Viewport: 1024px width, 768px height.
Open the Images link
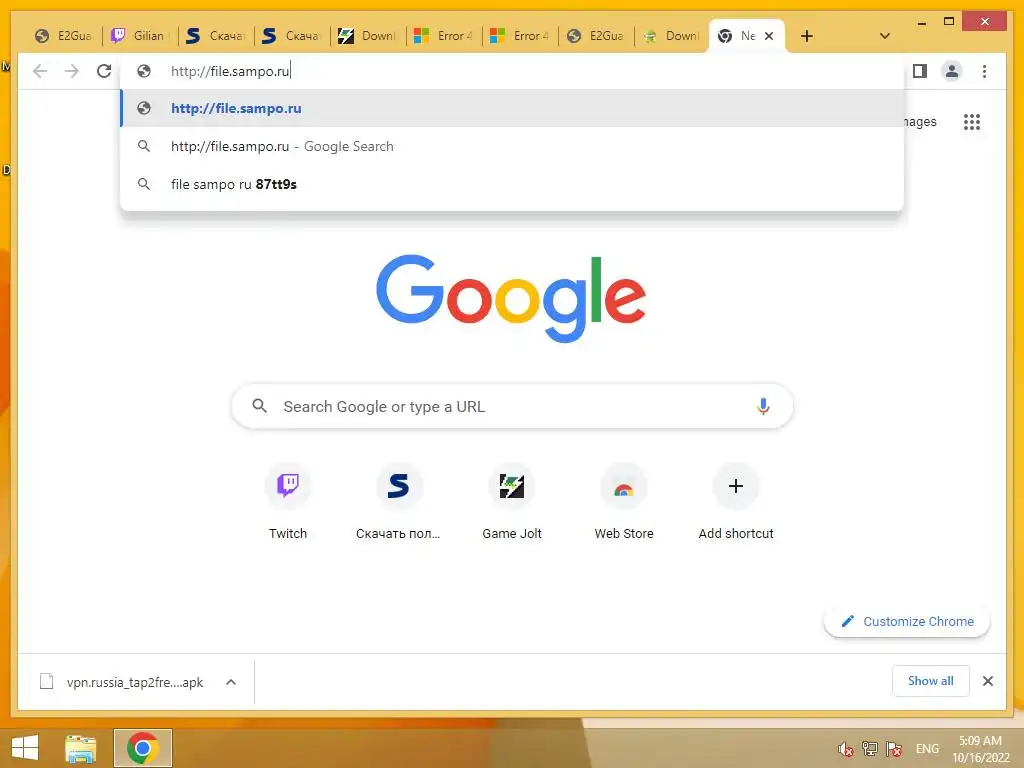click(920, 121)
